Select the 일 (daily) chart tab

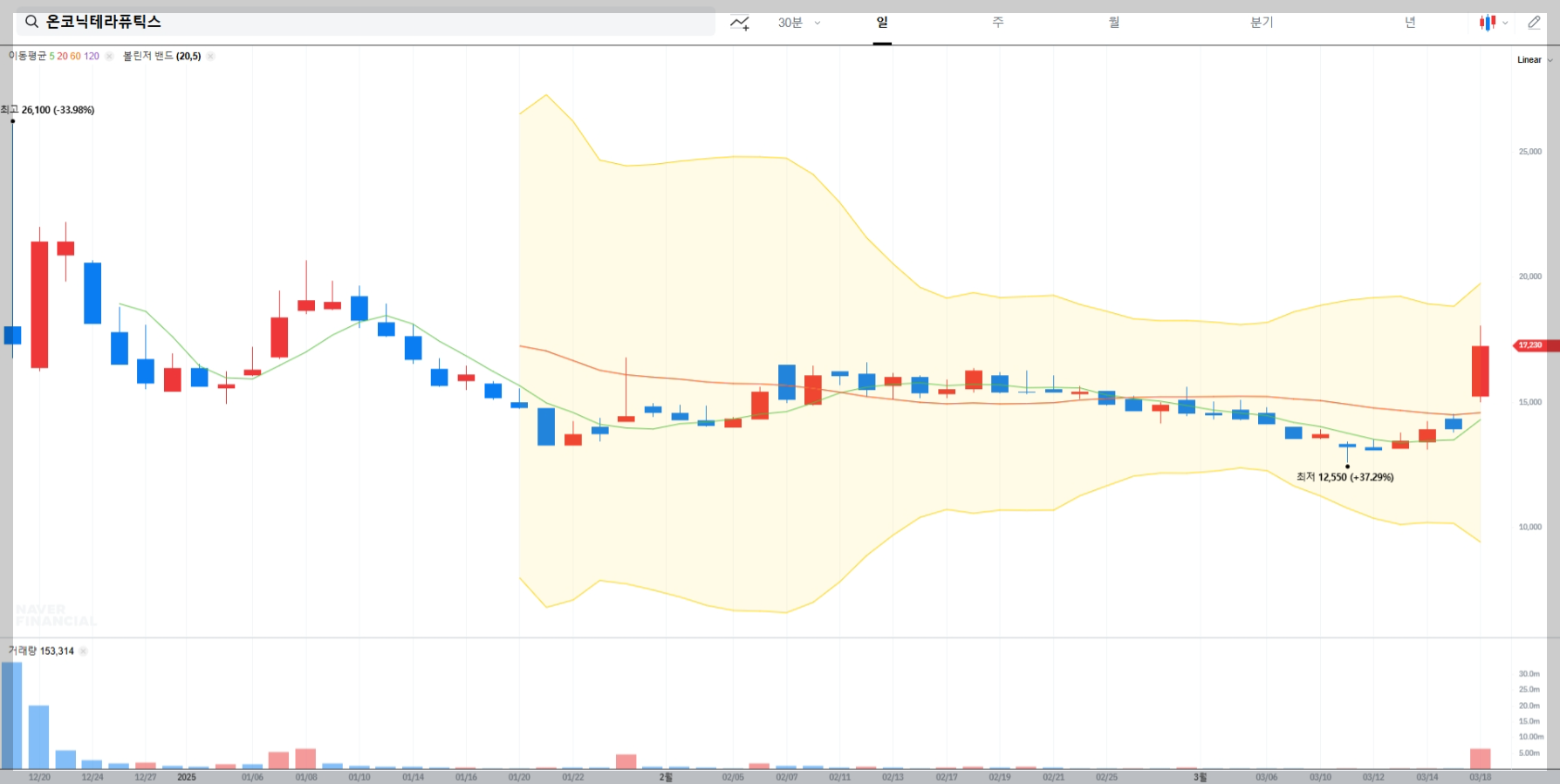click(882, 23)
